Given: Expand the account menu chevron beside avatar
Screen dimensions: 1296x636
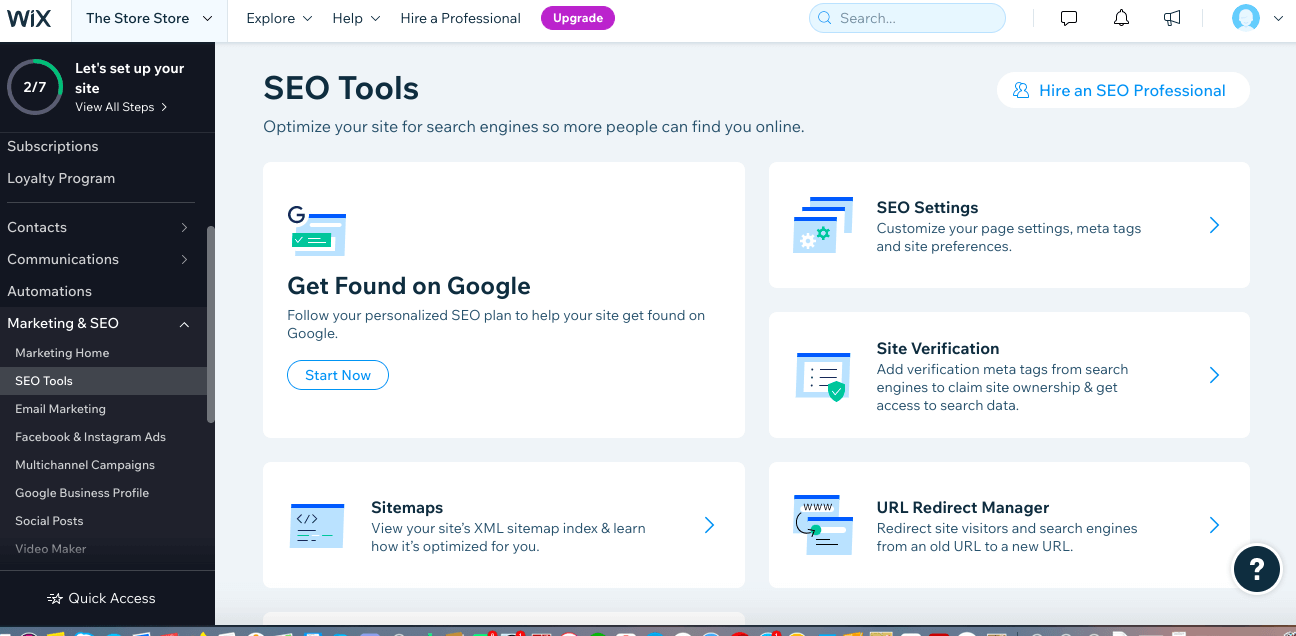Looking at the screenshot, I should (1278, 19).
